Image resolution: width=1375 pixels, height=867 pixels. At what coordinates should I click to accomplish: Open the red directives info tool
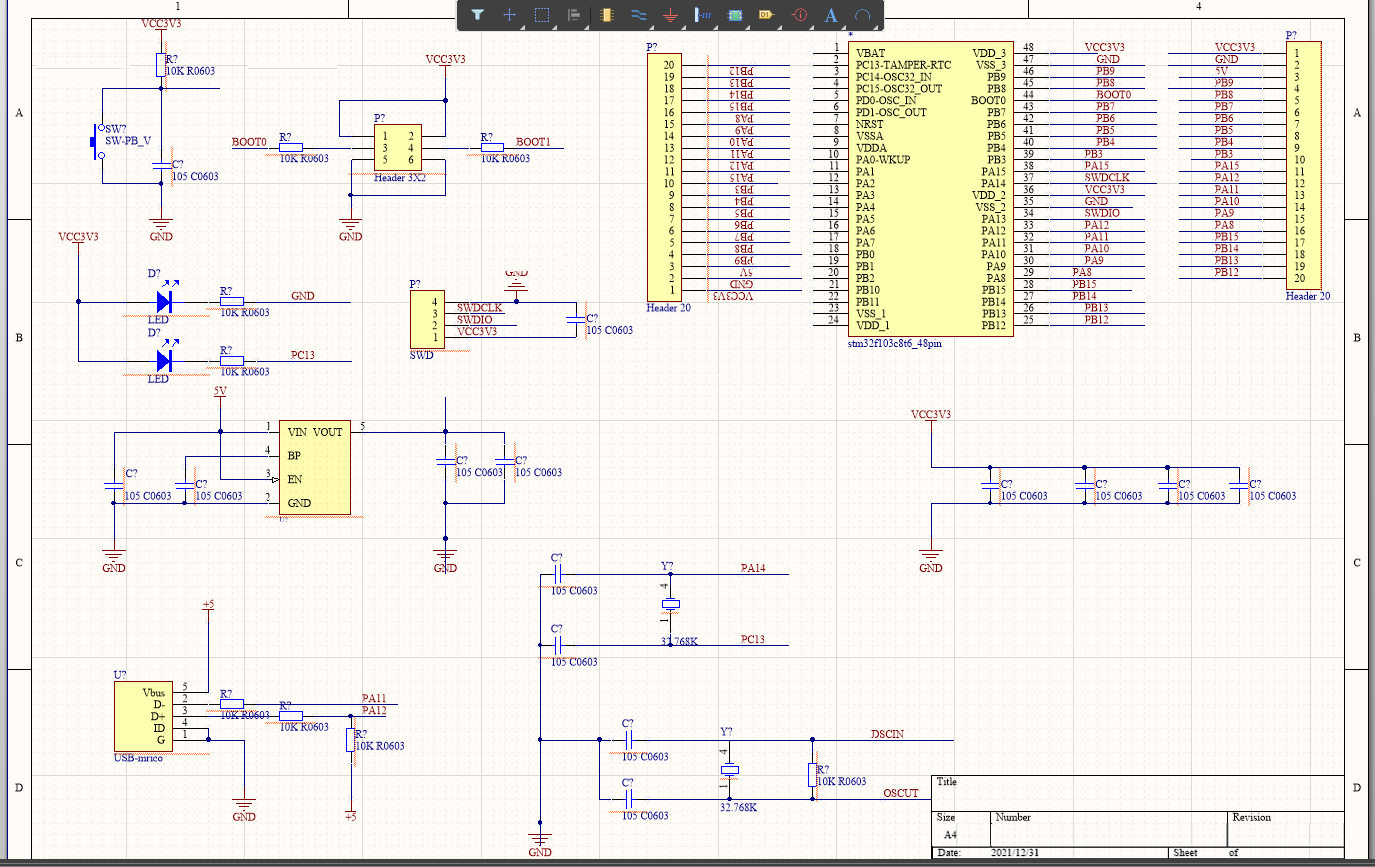pyautogui.click(x=798, y=15)
